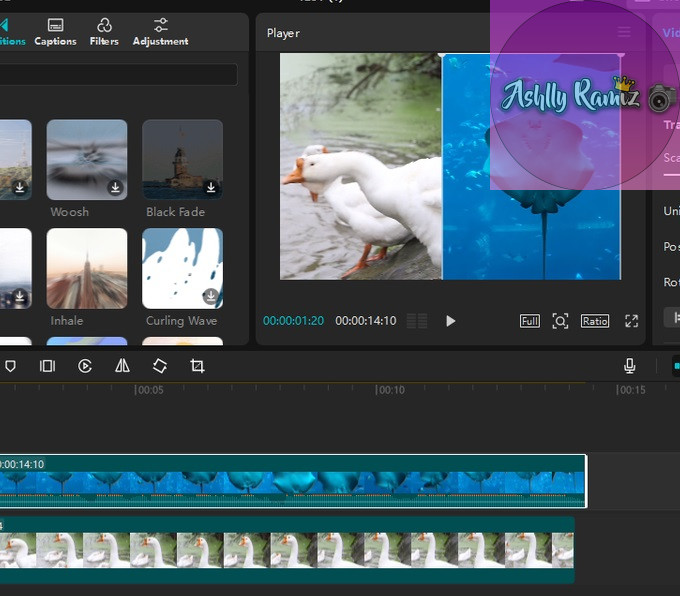Open the Filters tab
Image resolution: width=680 pixels, height=596 pixels.
(x=104, y=31)
